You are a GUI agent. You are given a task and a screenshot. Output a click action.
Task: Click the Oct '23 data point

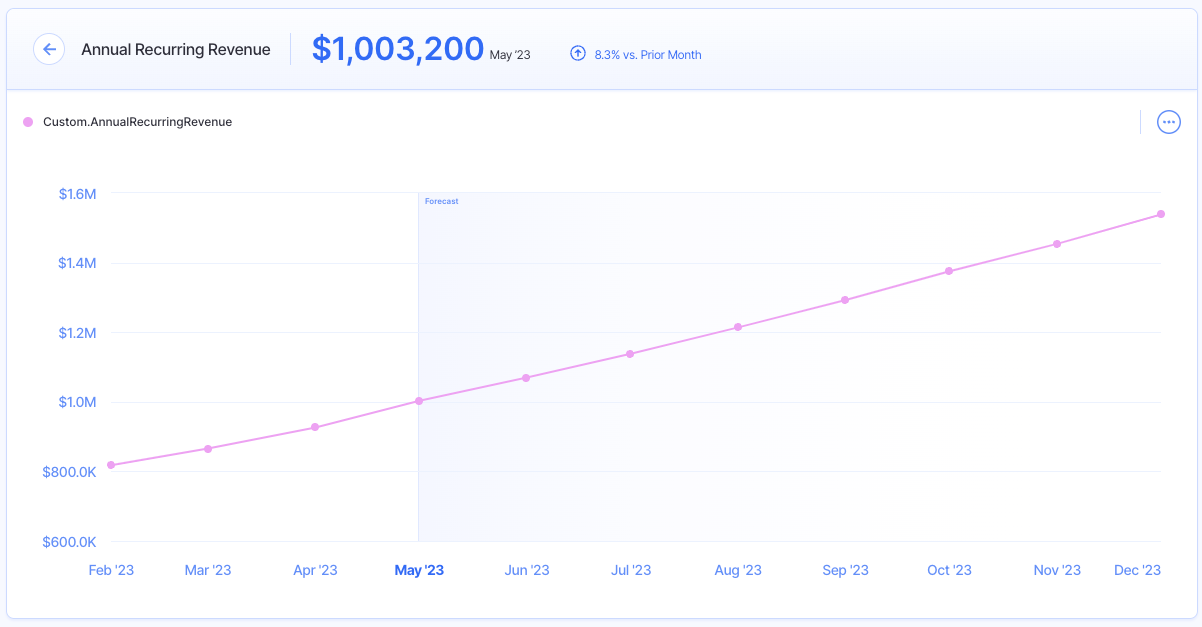tap(947, 269)
